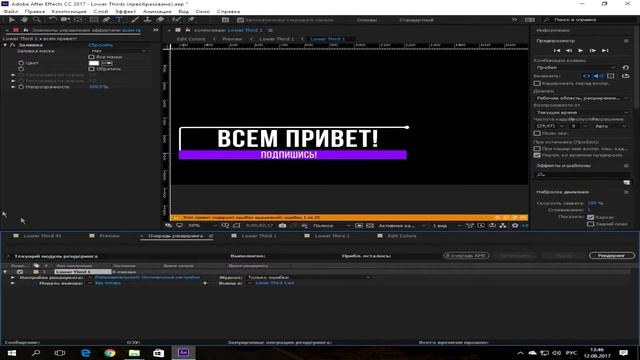Click the Поиск в справке search field
The height and width of the screenshot is (360, 640).
click(589, 20)
